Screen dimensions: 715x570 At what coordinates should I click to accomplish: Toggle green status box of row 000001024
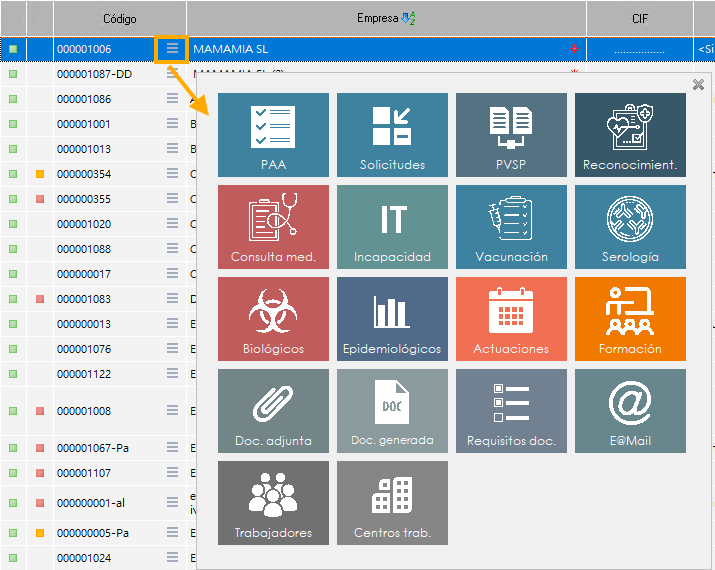click(13, 558)
